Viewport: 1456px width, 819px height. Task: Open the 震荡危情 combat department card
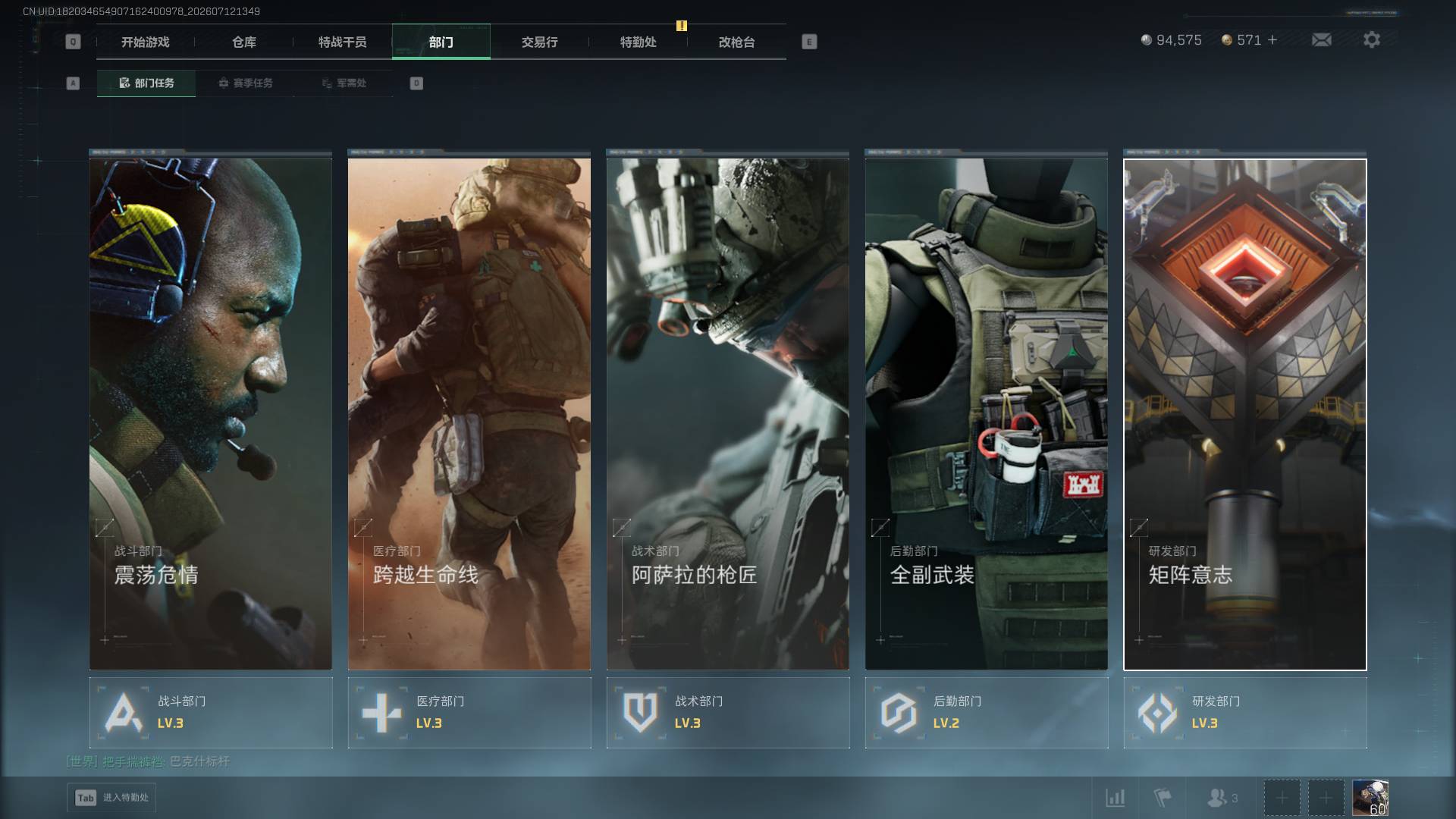(x=211, y=414)
